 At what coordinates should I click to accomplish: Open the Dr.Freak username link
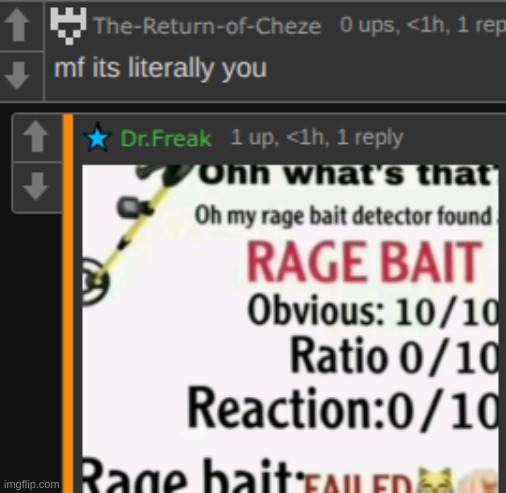[166, 138]
